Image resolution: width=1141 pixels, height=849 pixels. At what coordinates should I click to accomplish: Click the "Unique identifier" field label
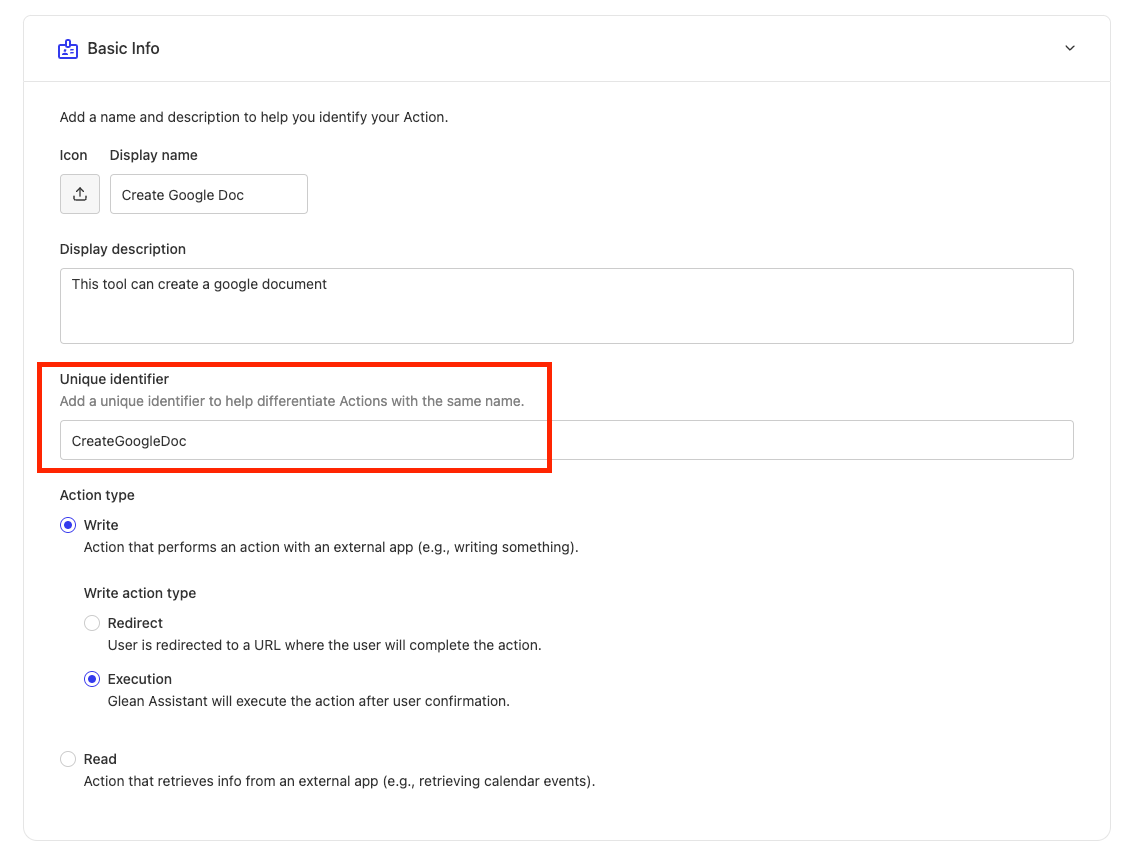[114, 379]
